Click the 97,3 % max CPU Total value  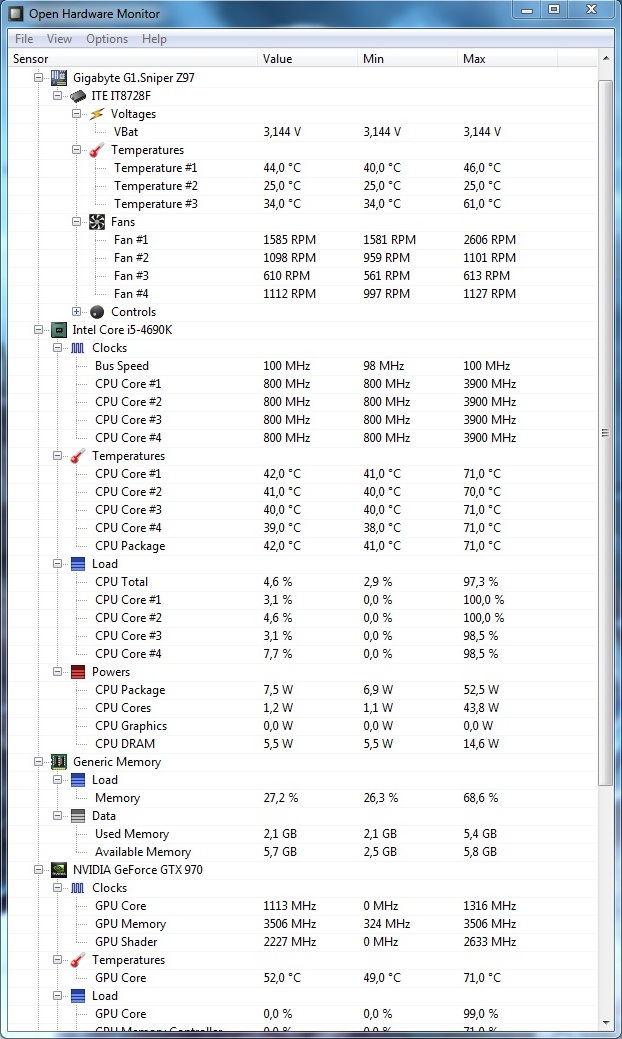point(481,582)
